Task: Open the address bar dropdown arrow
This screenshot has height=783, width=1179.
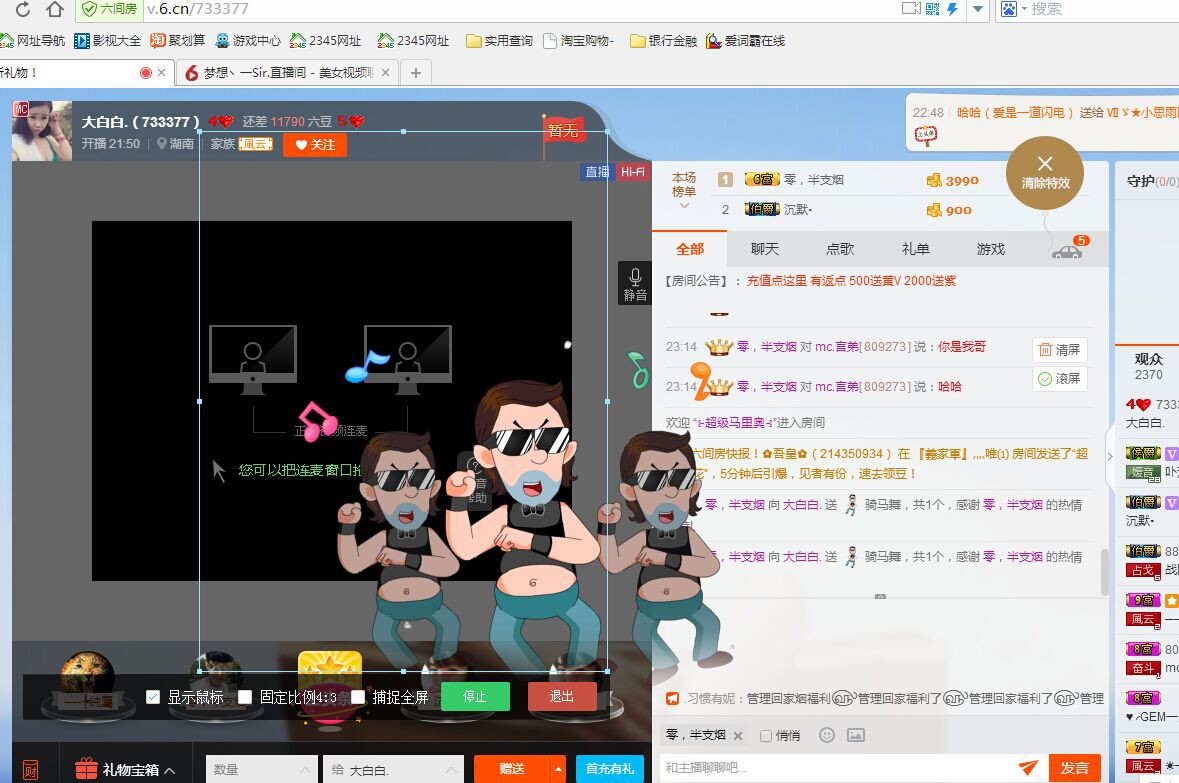Action: click(977, 9)
